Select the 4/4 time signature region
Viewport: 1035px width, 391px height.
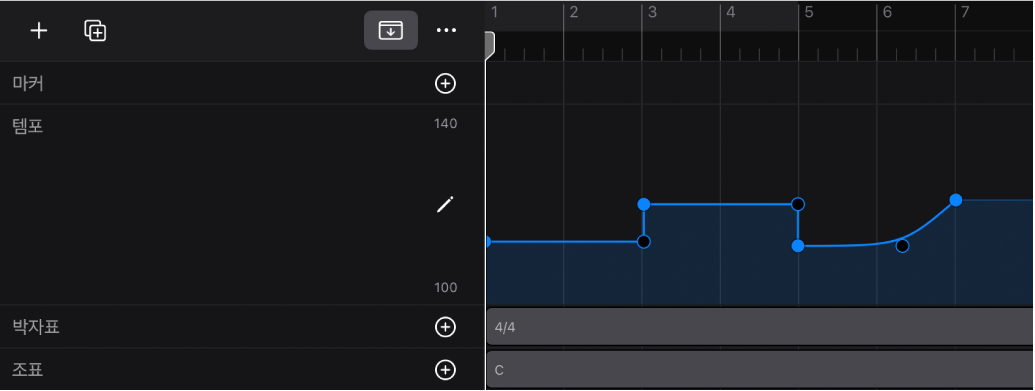(760, 326)
